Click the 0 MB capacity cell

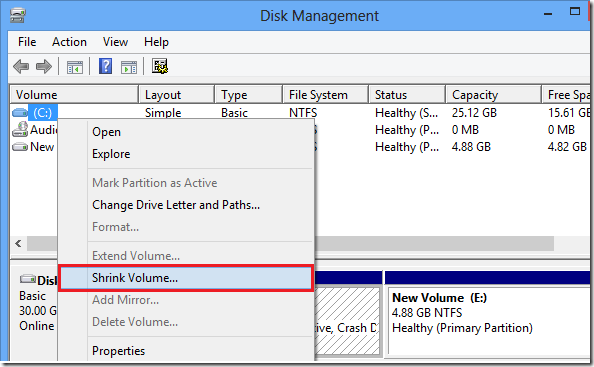tap(465, 130)
